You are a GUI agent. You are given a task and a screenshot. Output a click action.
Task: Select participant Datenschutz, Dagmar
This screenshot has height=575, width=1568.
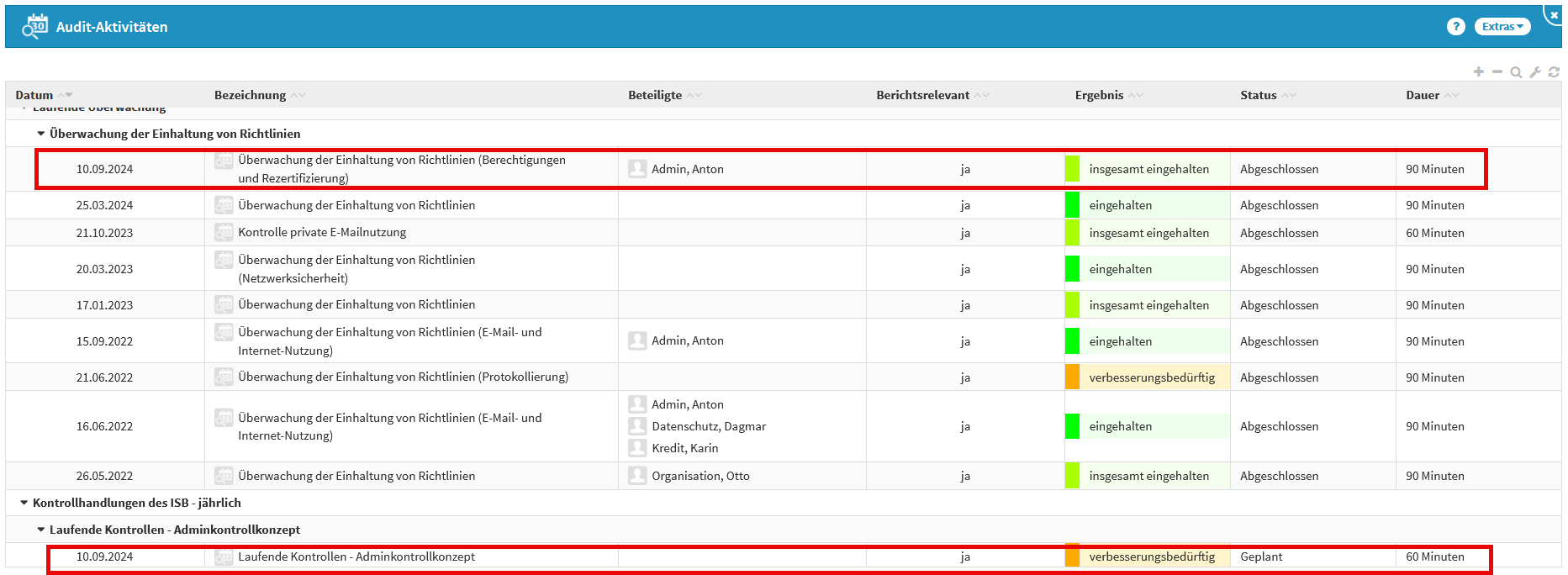click(x=708, y=426)
